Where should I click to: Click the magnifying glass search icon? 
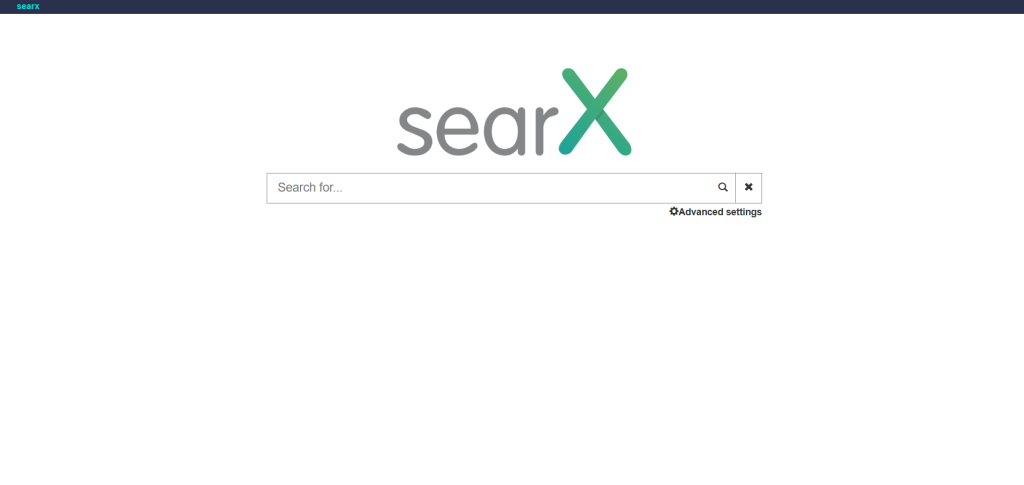point(722,187)
